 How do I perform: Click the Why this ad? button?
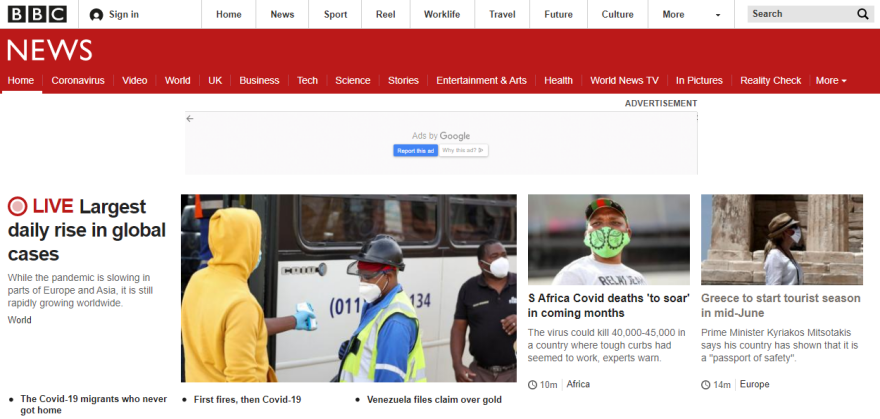pos(463,150)
